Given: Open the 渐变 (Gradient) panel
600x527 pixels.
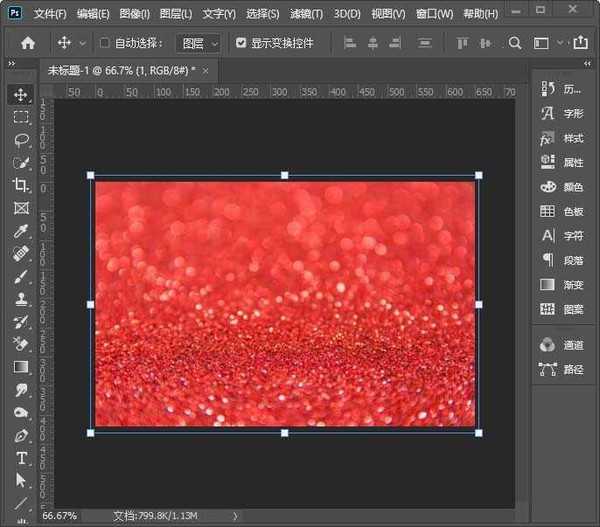Looking at the screenshot, I should tap(562, 285).
